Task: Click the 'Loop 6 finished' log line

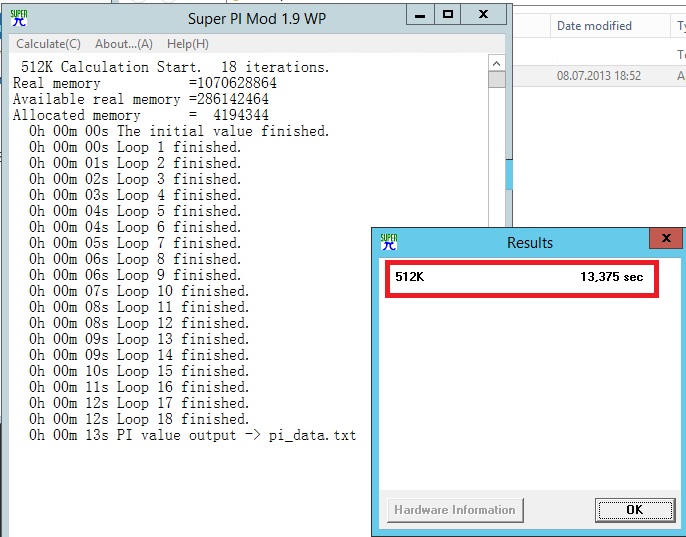Action: [x=135, y=227]
